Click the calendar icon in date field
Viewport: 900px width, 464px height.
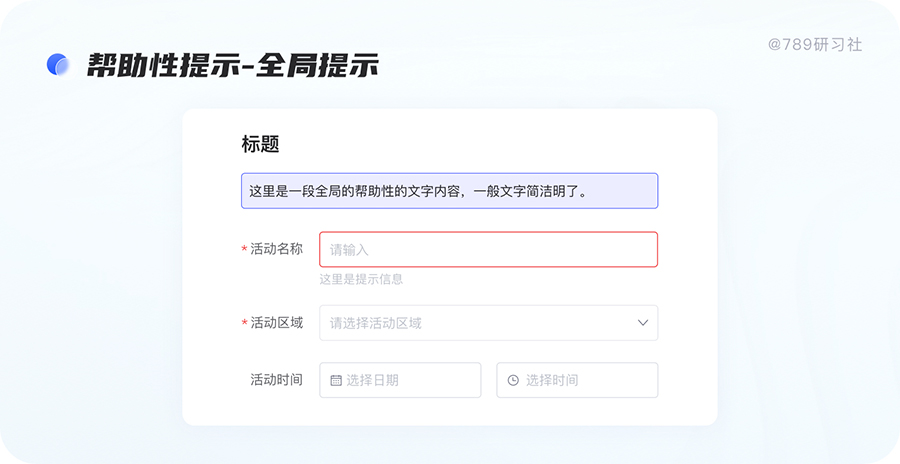(336, 380)
